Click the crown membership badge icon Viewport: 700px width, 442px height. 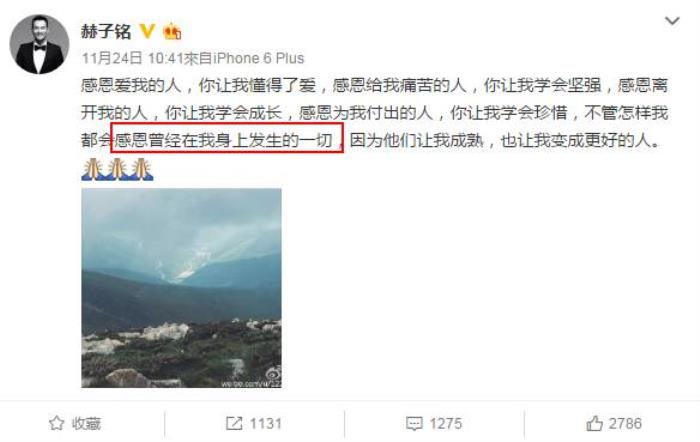[172, 31]
